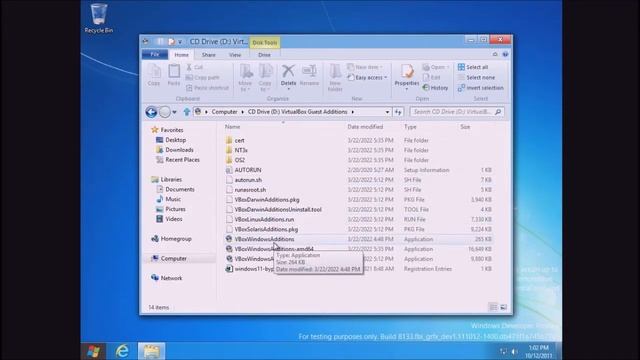Click Select none in the ribbon

(476, 78)
